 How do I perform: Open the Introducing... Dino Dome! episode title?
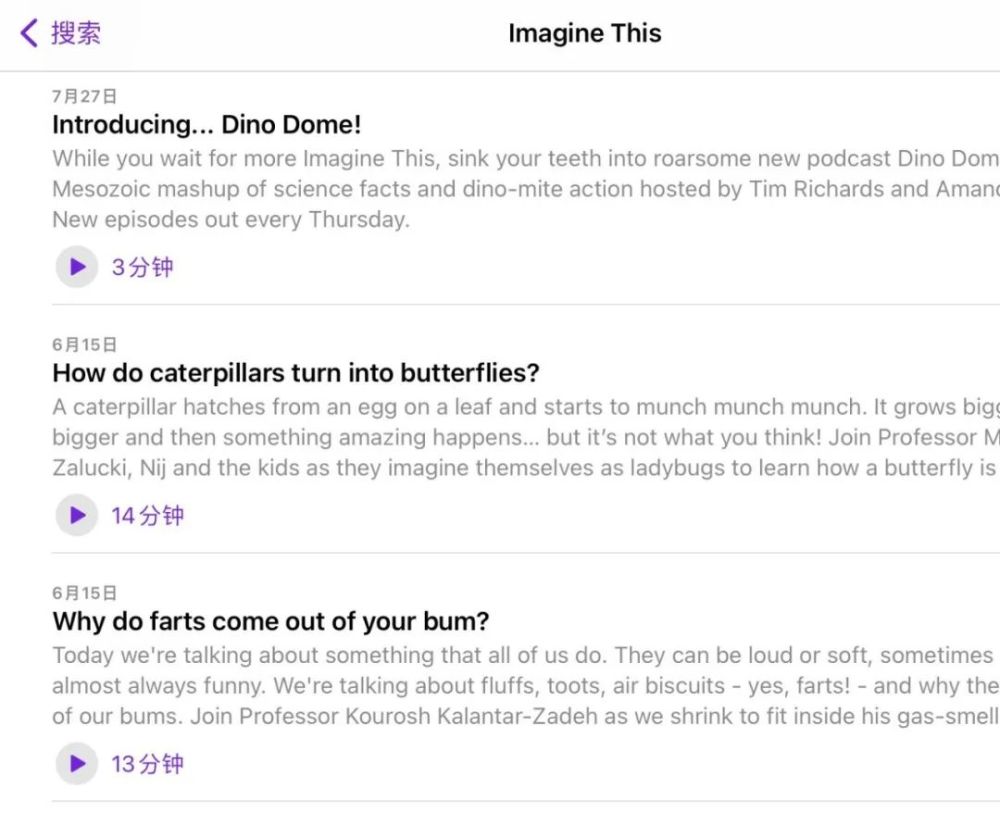tap(206, 125)
